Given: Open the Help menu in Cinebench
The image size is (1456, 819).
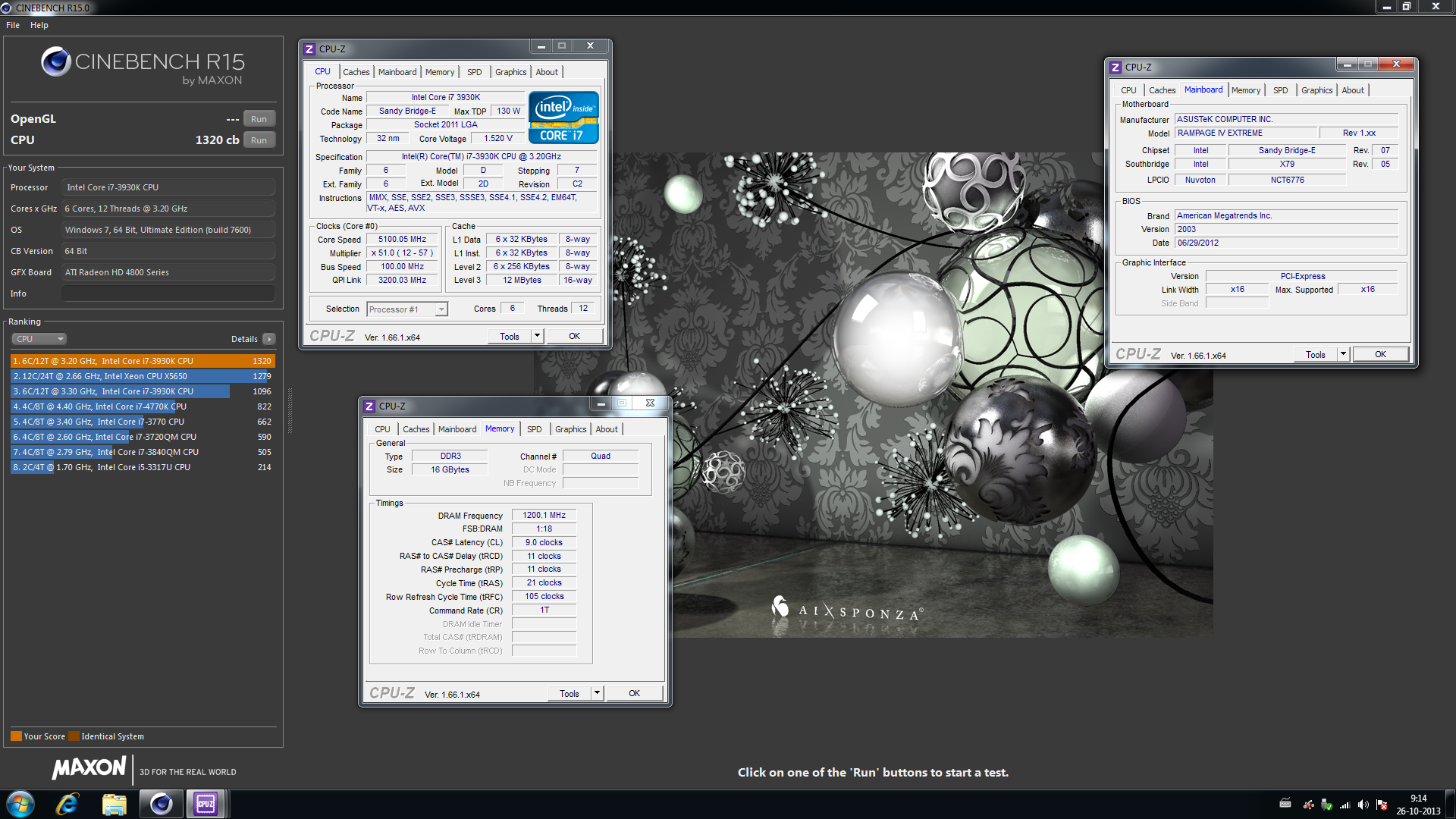Looking at the screenshot, I should (39, 25).
